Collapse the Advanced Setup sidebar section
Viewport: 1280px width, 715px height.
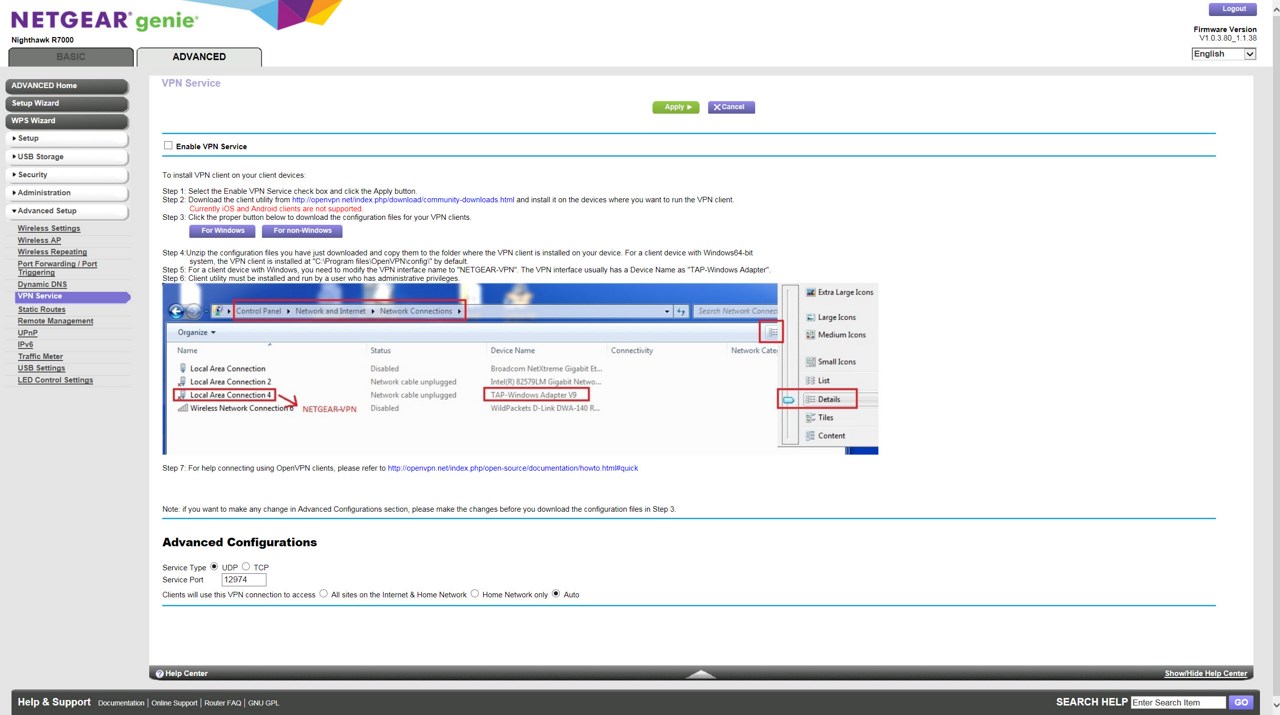pyautogui.click(x=67, y=211)
